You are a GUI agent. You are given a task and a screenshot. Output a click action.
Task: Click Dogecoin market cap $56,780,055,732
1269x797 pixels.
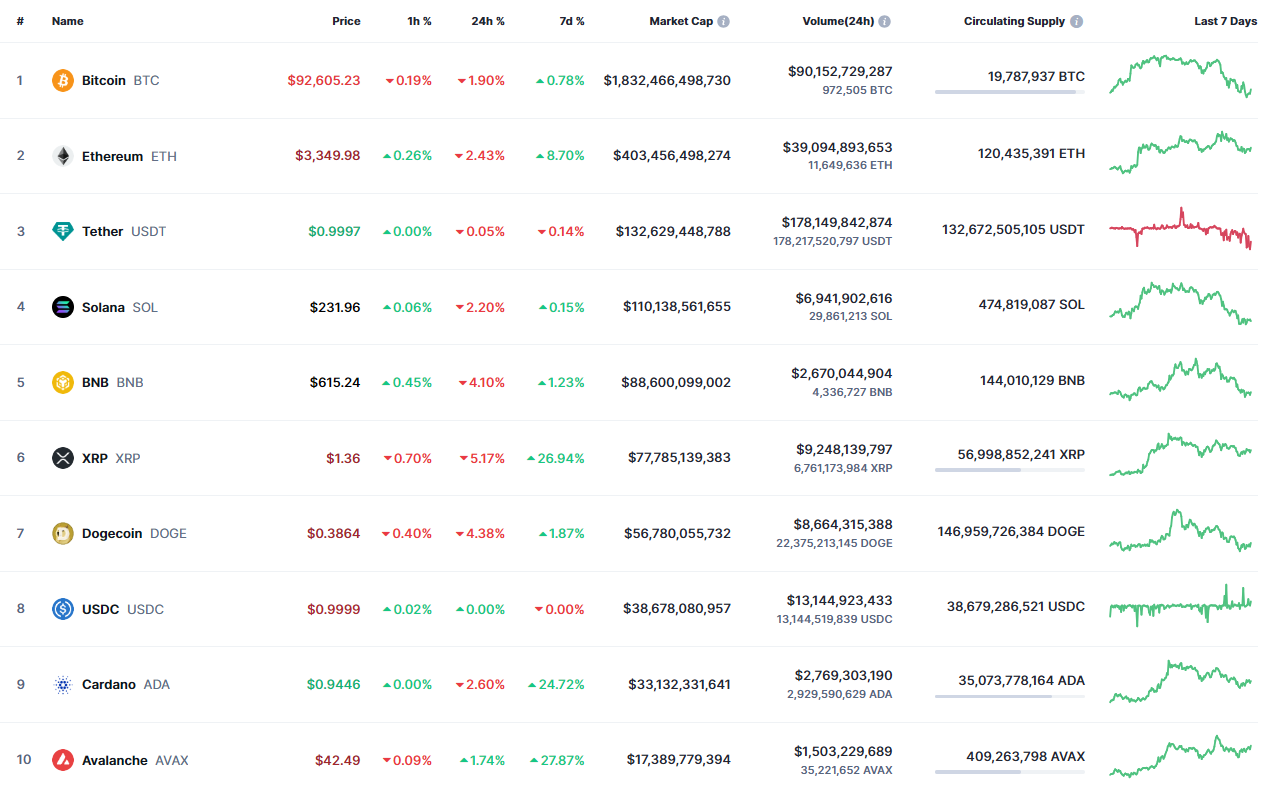tap(678, 533)
